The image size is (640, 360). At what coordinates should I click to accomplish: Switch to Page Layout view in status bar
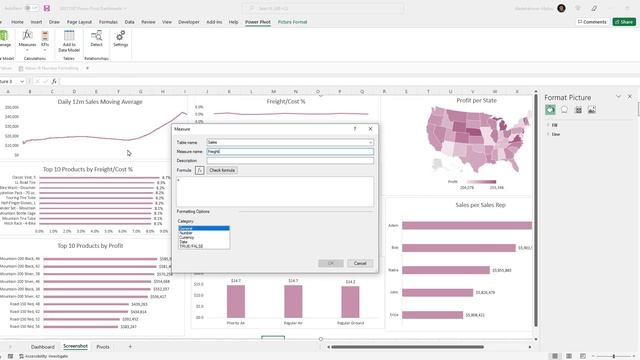(569, 356)
